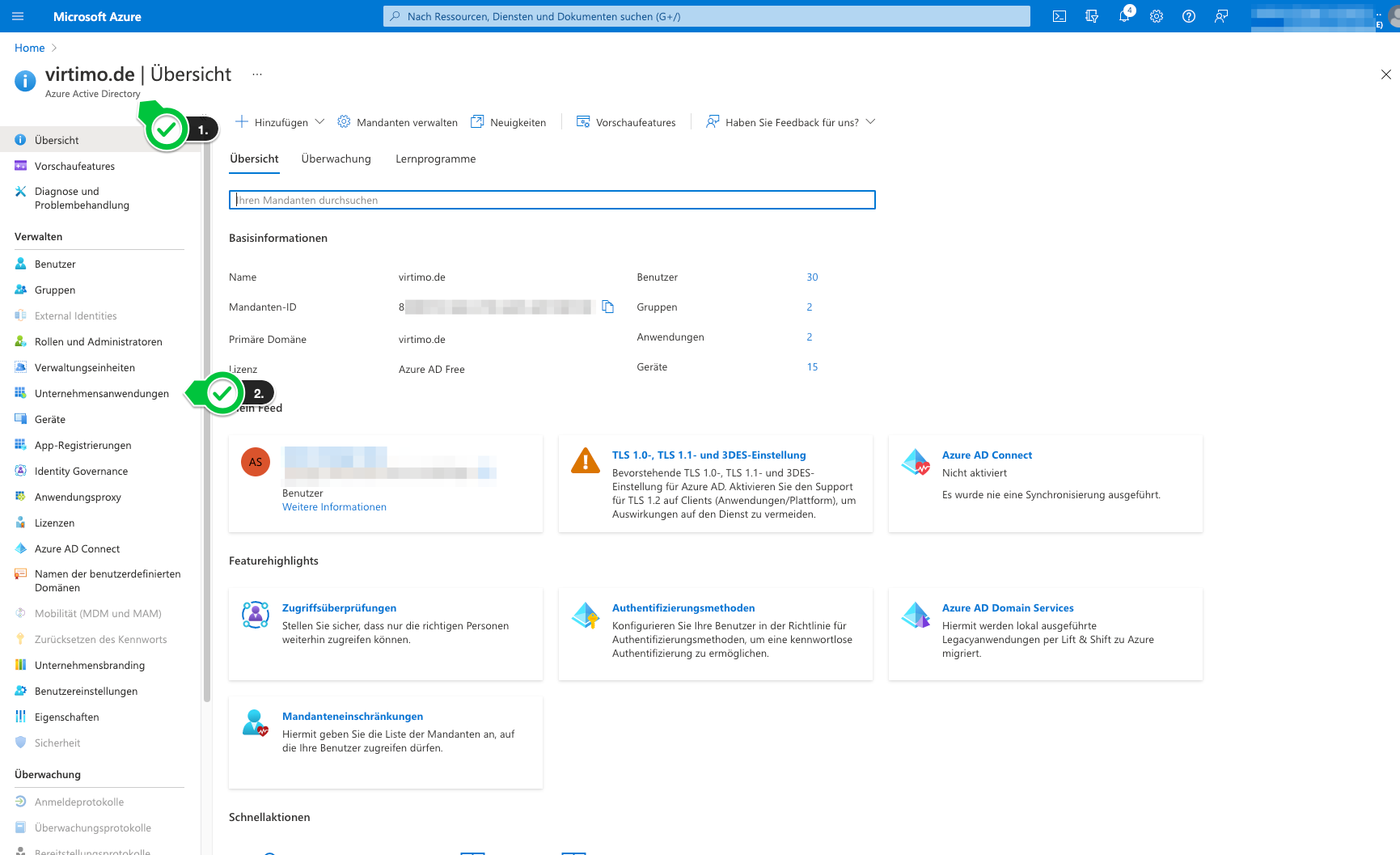Select Unternehmensanwendungen in the sidebar
This screenshot has width=1400, height=855.
tap(100, 393)
